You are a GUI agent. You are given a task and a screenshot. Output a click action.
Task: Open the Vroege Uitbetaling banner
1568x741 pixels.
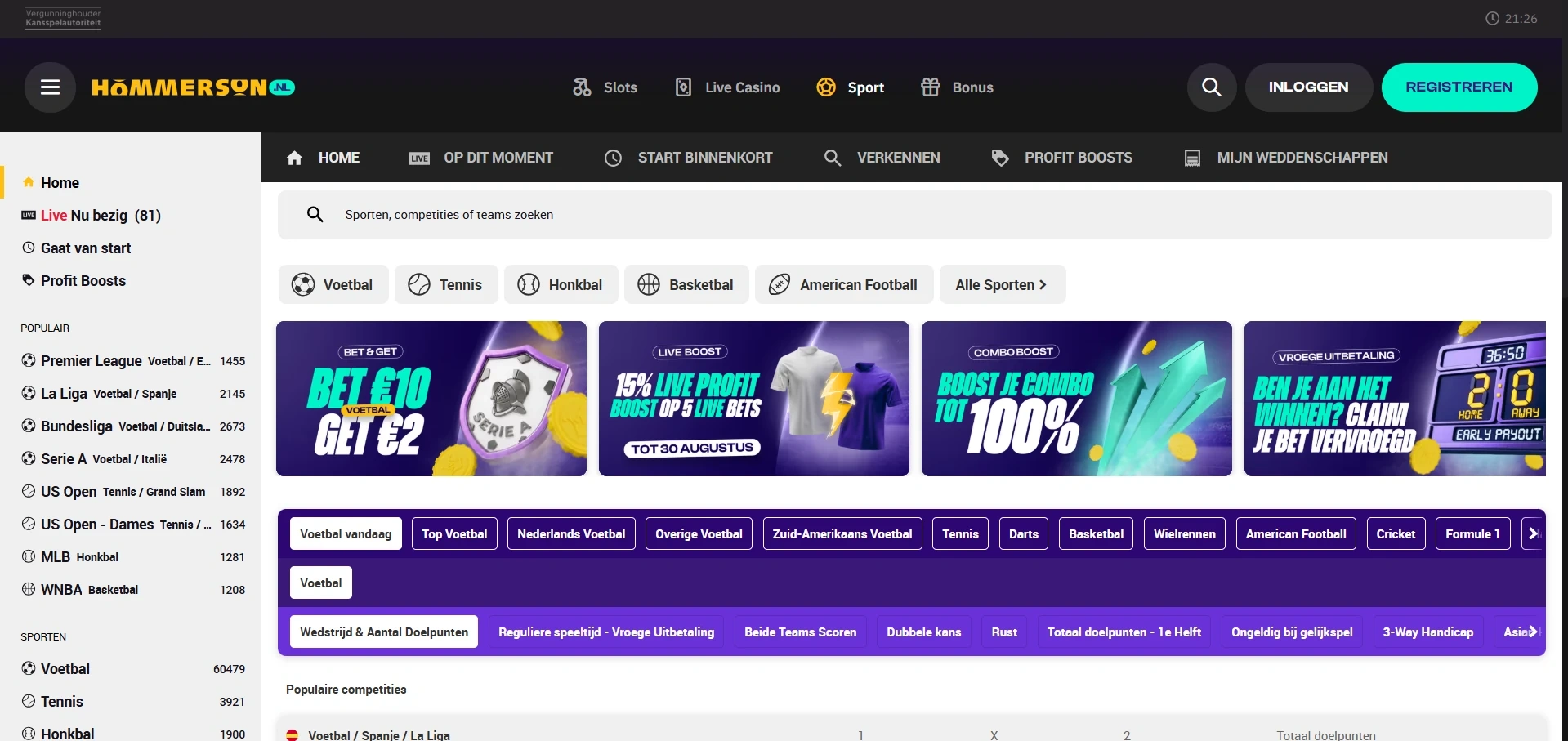pos(1395,399)
